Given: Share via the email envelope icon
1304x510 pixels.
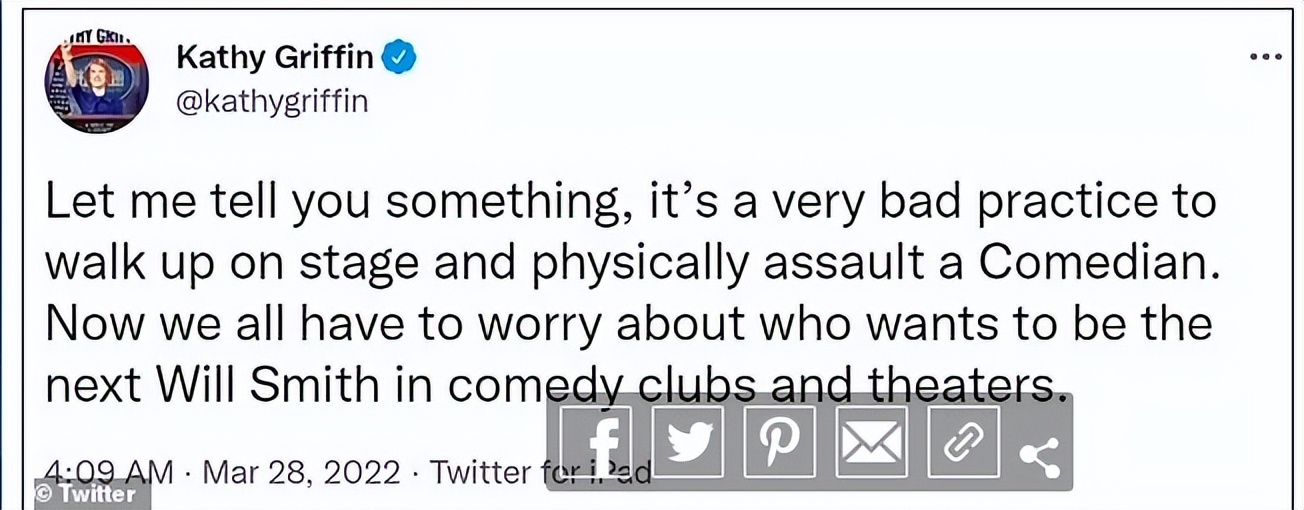Looking at the screenshot, I should pos(871,442).
